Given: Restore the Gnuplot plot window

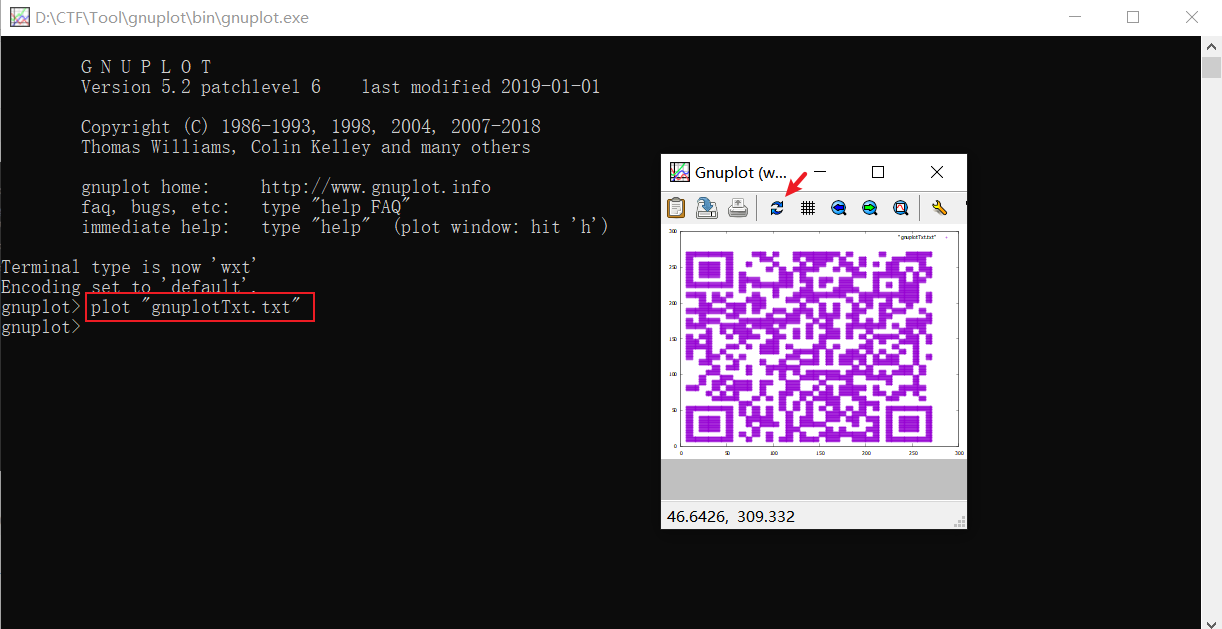Looking at the screenshot, I should click(877, 171).
